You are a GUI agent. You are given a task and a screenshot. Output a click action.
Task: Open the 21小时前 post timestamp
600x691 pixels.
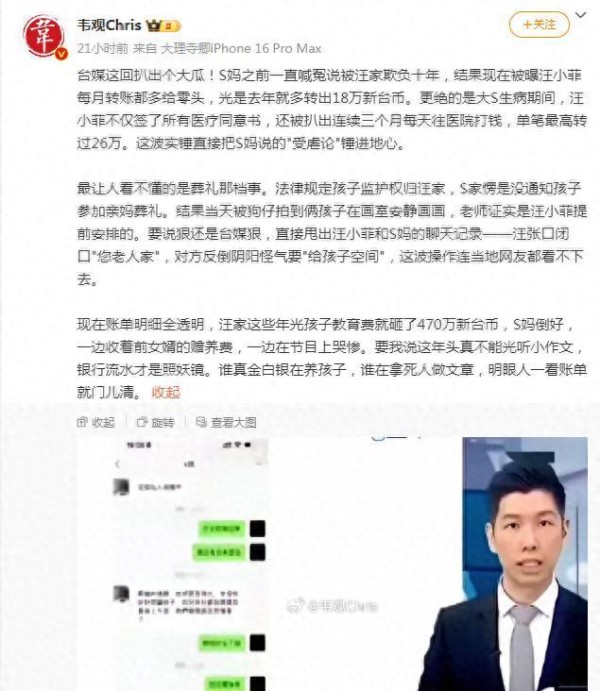[103, 48]
